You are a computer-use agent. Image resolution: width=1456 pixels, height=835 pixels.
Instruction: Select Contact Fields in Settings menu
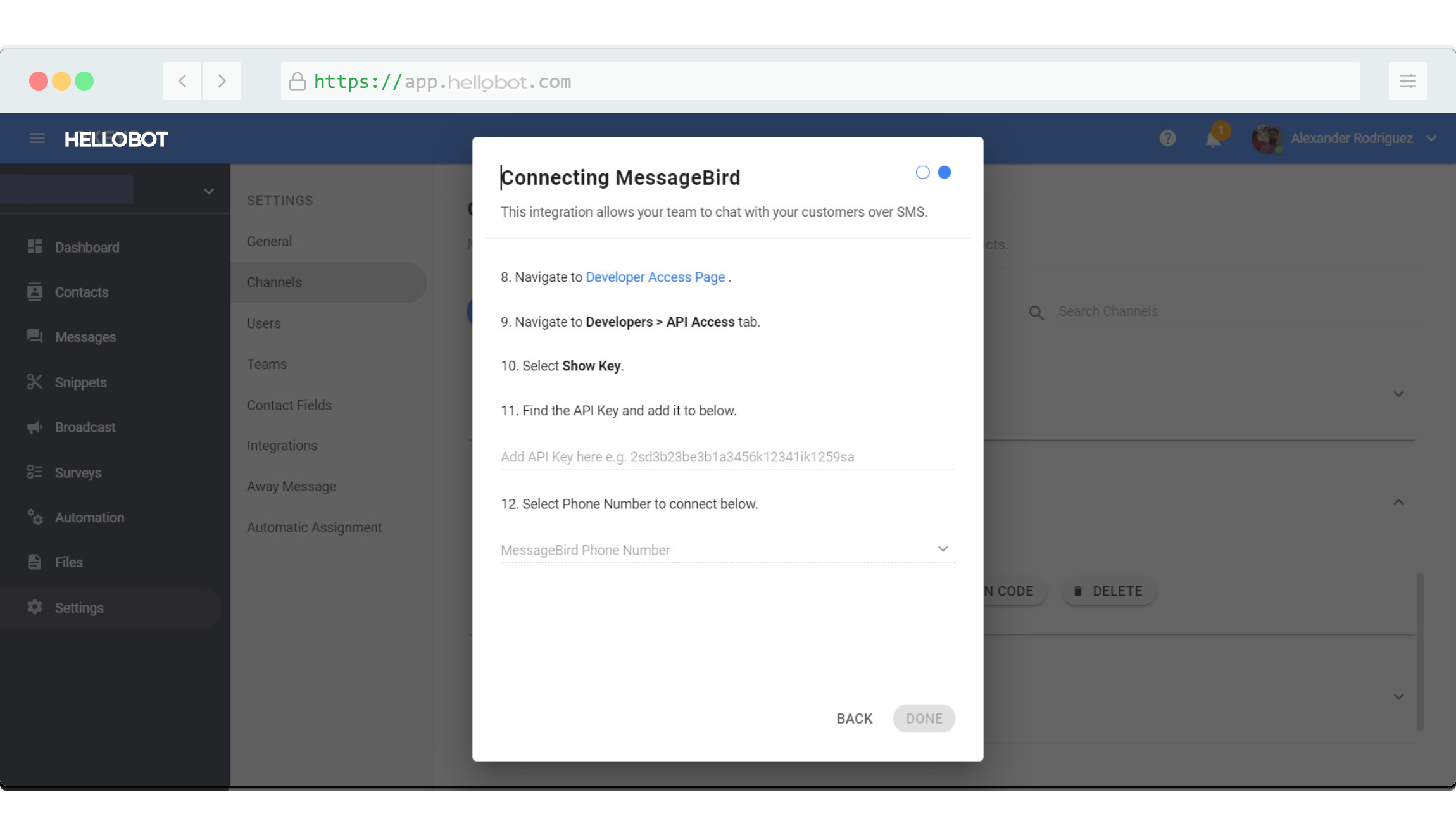pyautogui.click(x=289, y=405)
